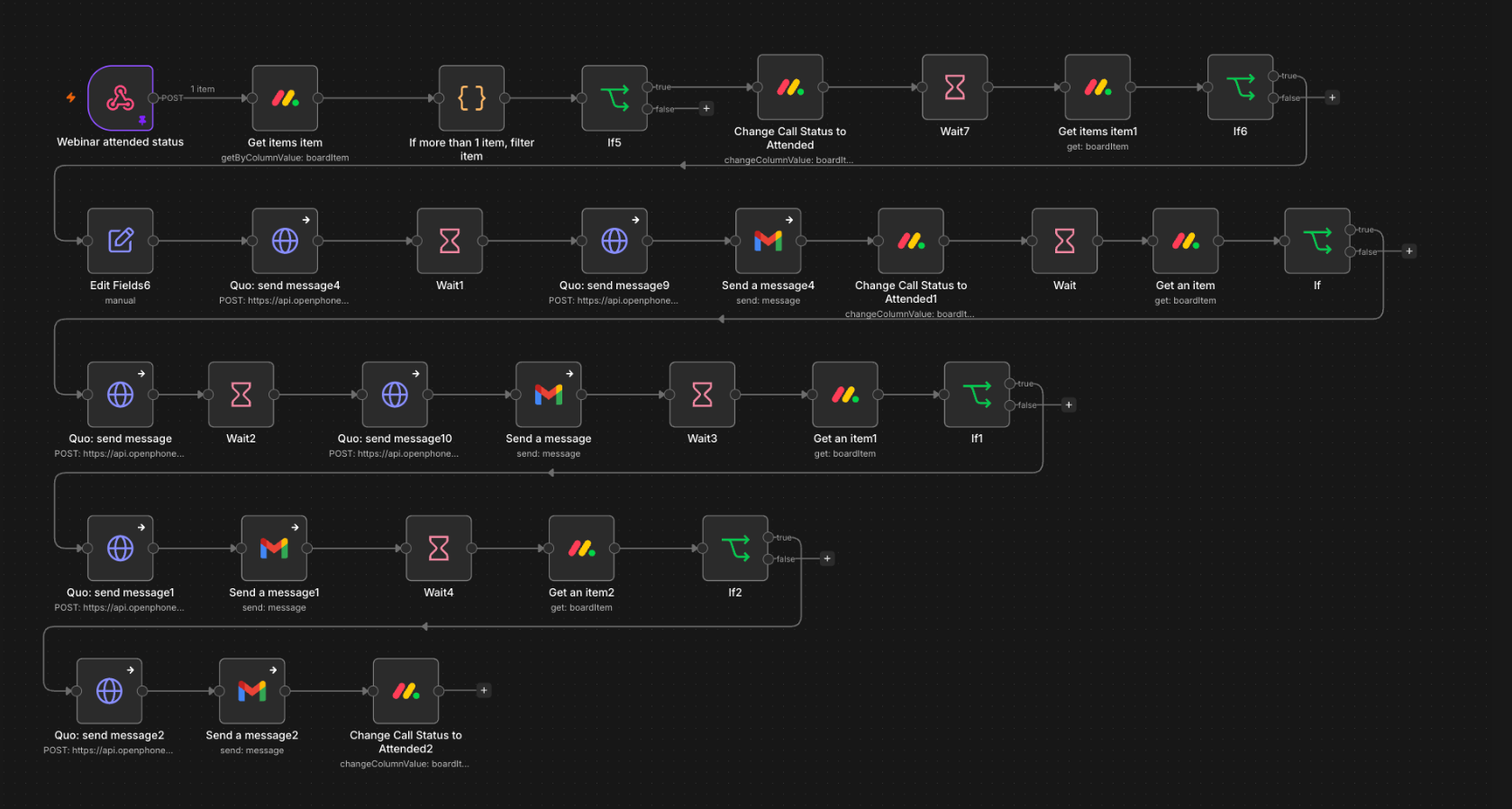Viewport: 1512px width, 809px height.
Task: Open the Get an item1 node
Action: (845, 395)
